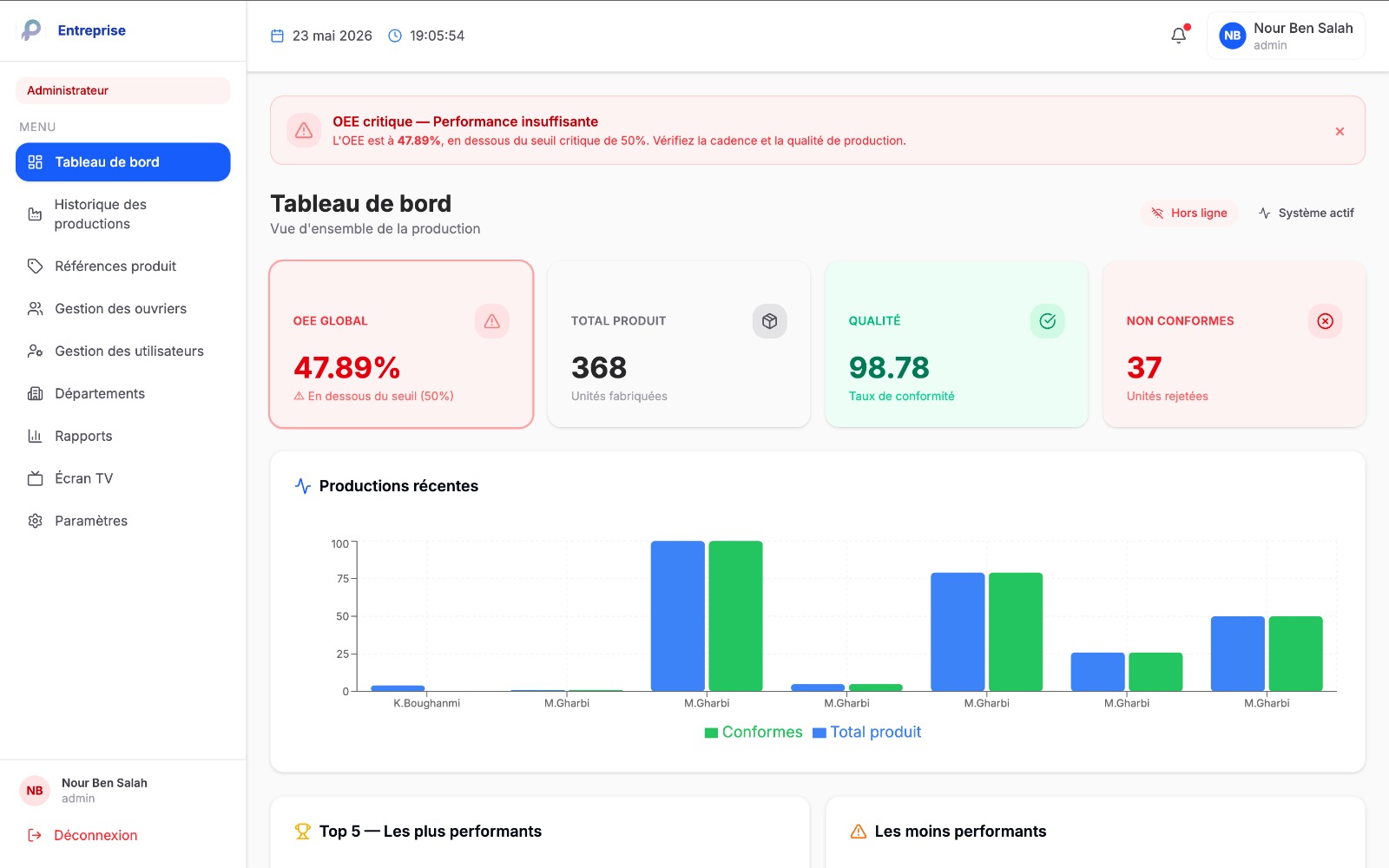Go to Références produit
The width and height of the screenshot is (1389, 868).
[123, 266]
